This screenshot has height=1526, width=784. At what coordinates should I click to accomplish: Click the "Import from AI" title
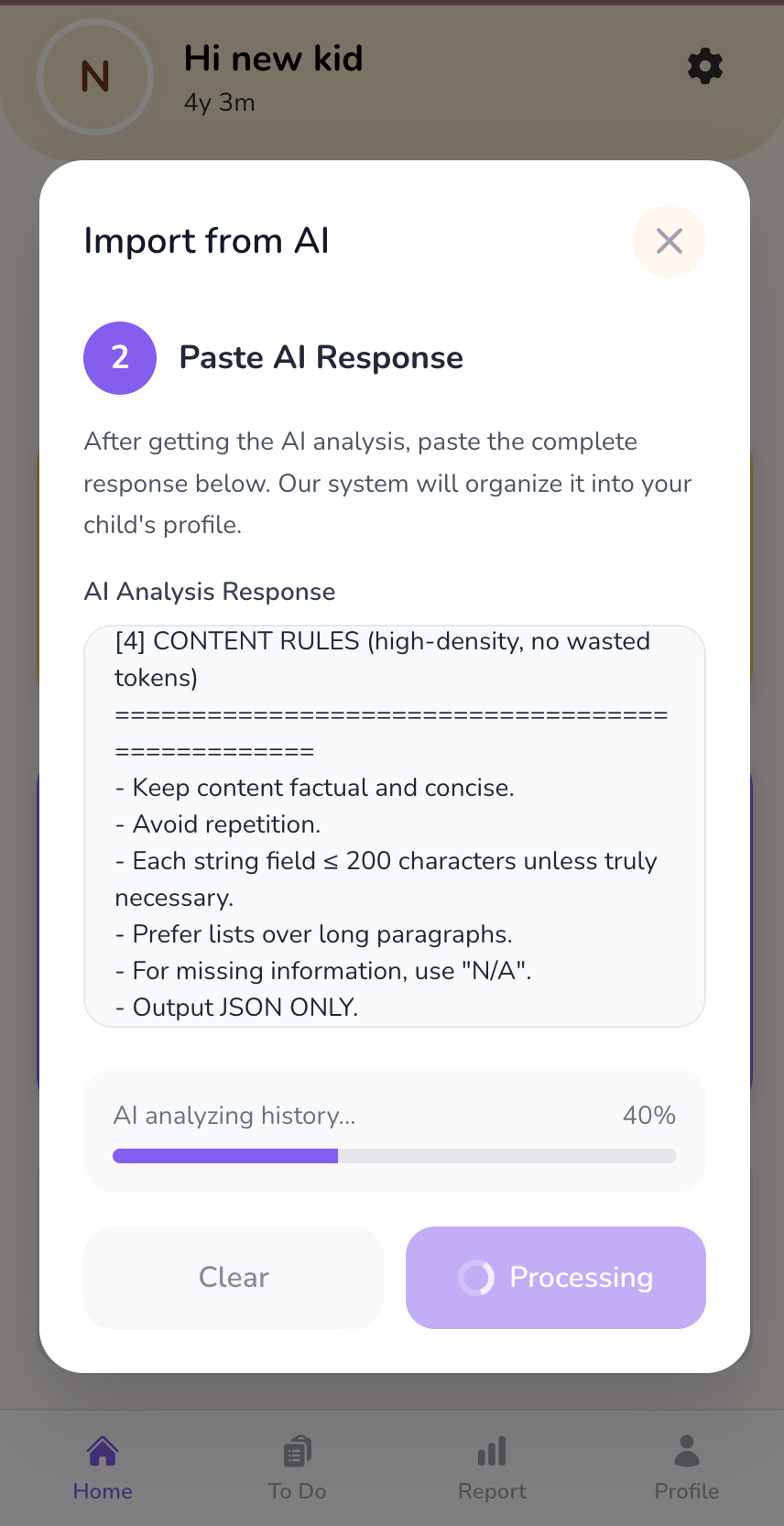206,241
